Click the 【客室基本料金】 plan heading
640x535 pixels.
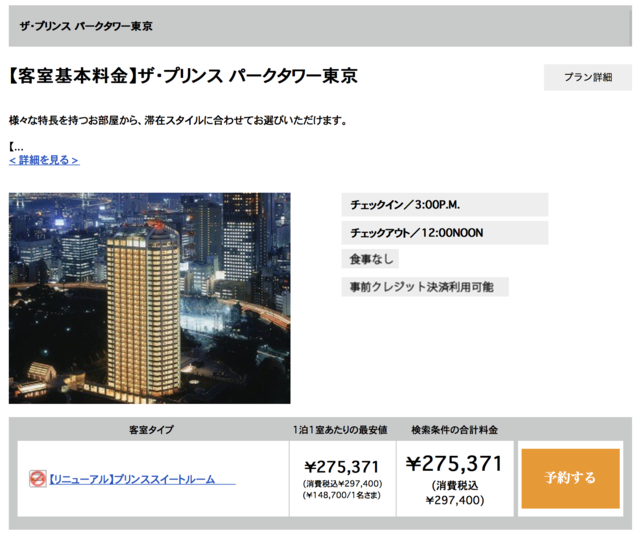183,76
